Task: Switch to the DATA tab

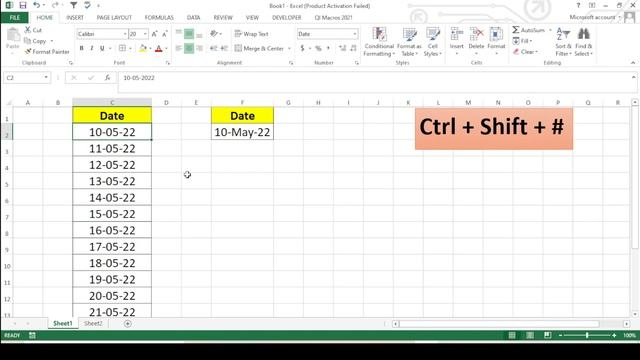Action: (193, 18)
